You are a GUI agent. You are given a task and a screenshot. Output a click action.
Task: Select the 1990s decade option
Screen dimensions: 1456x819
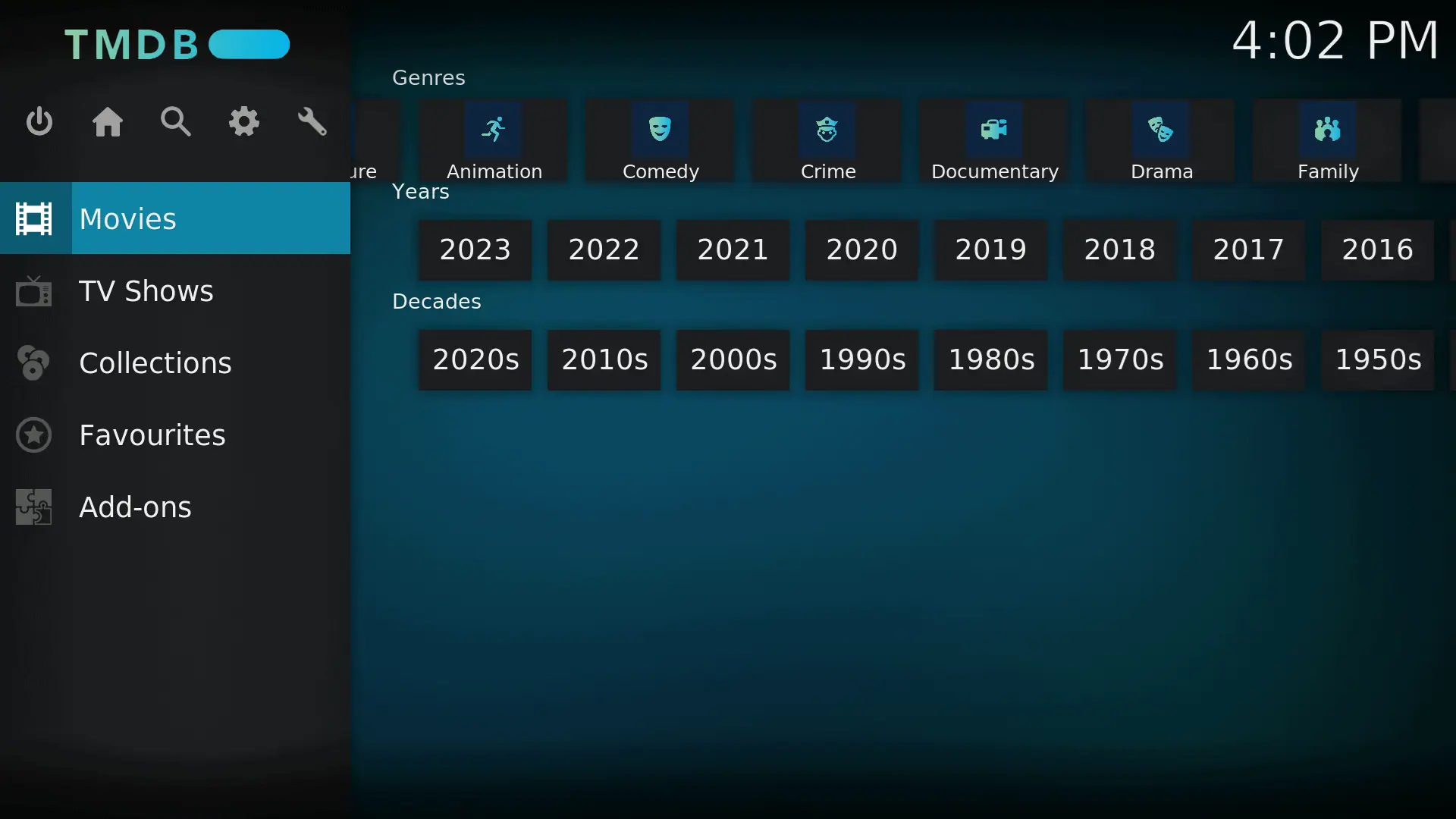pos(862,359)
